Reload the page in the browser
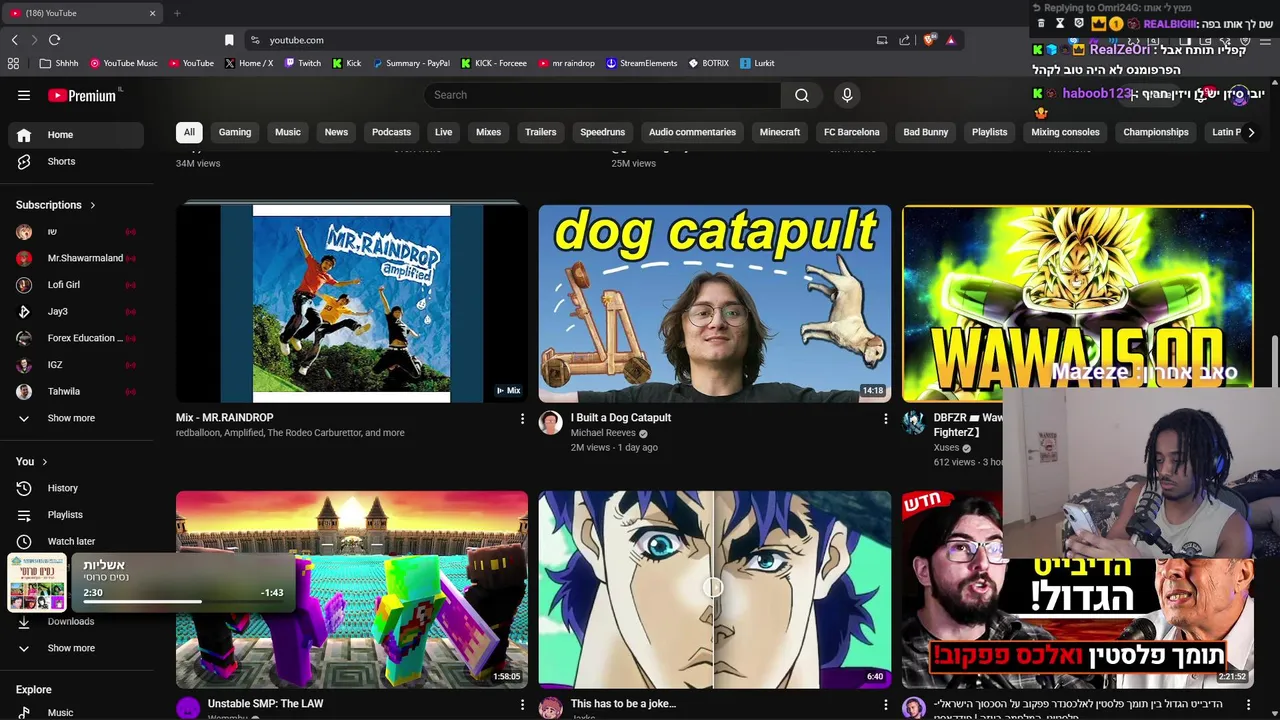Image resolution: width=1280 pixels, height=720 pixels. click(54, 40)
